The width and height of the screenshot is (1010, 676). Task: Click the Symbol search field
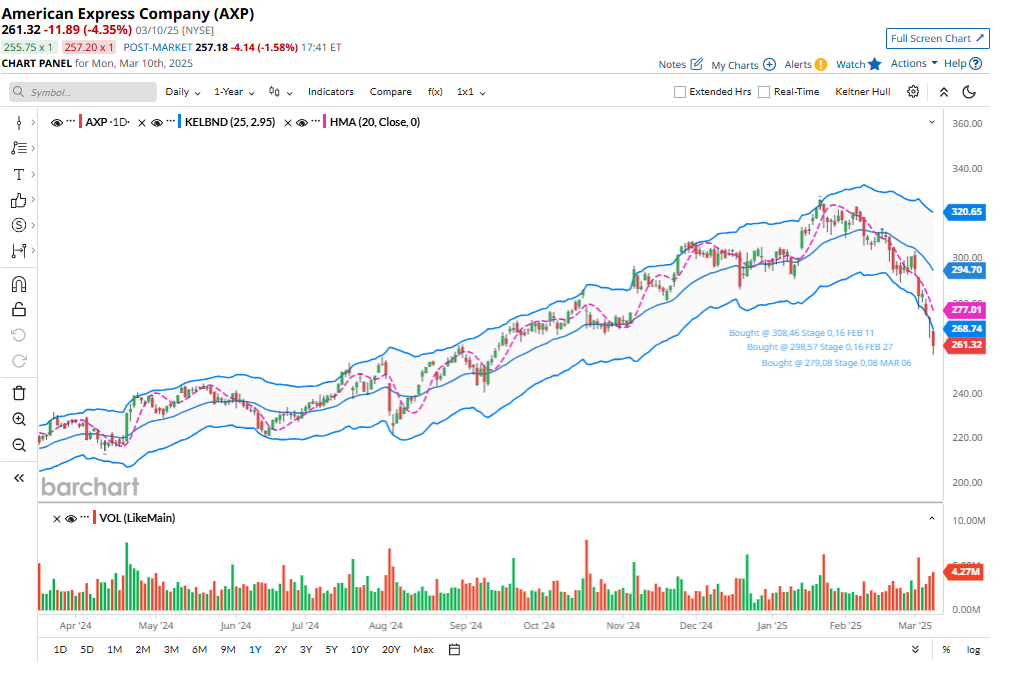coord(83,92)
